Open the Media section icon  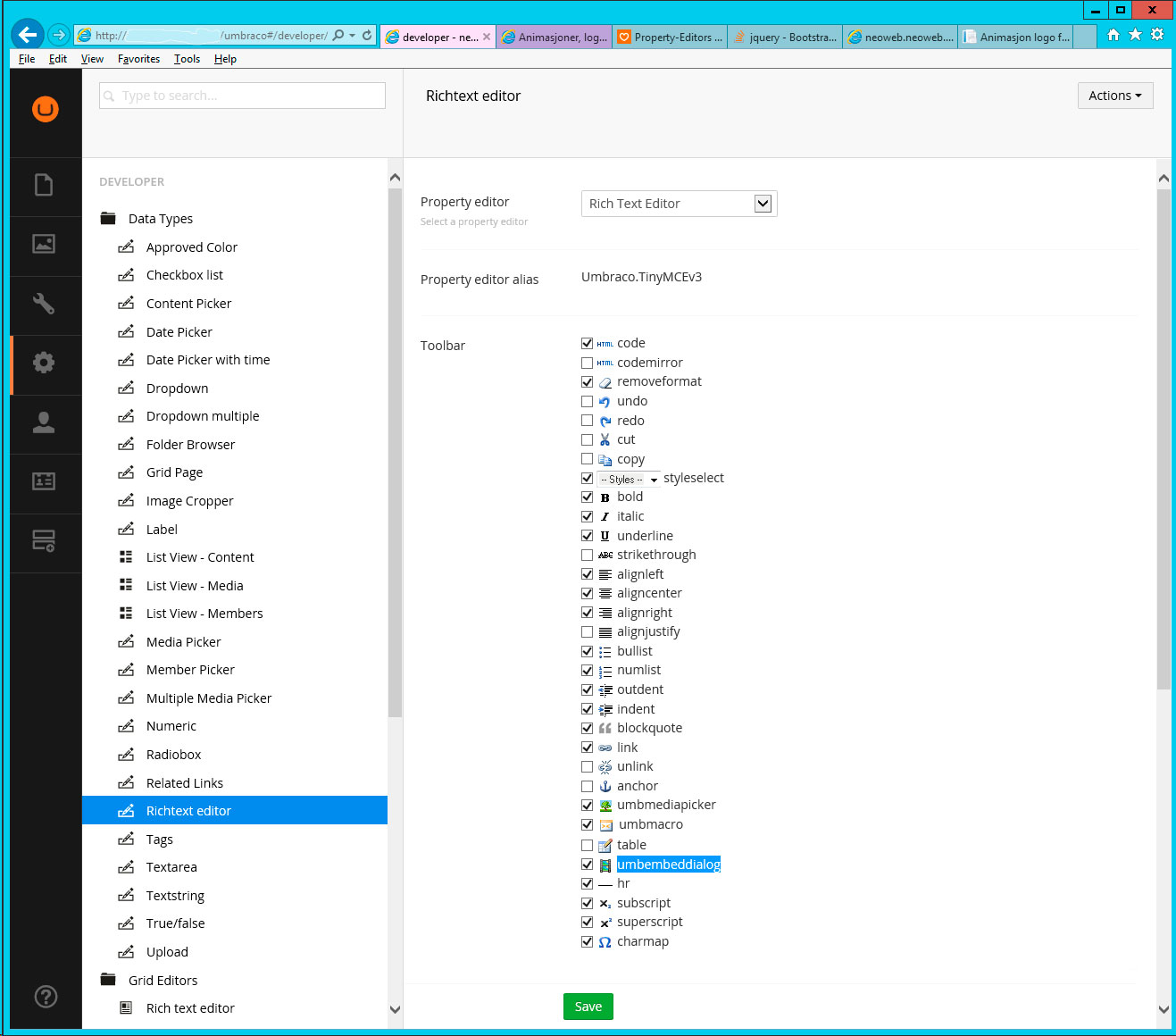coord(44,244)
